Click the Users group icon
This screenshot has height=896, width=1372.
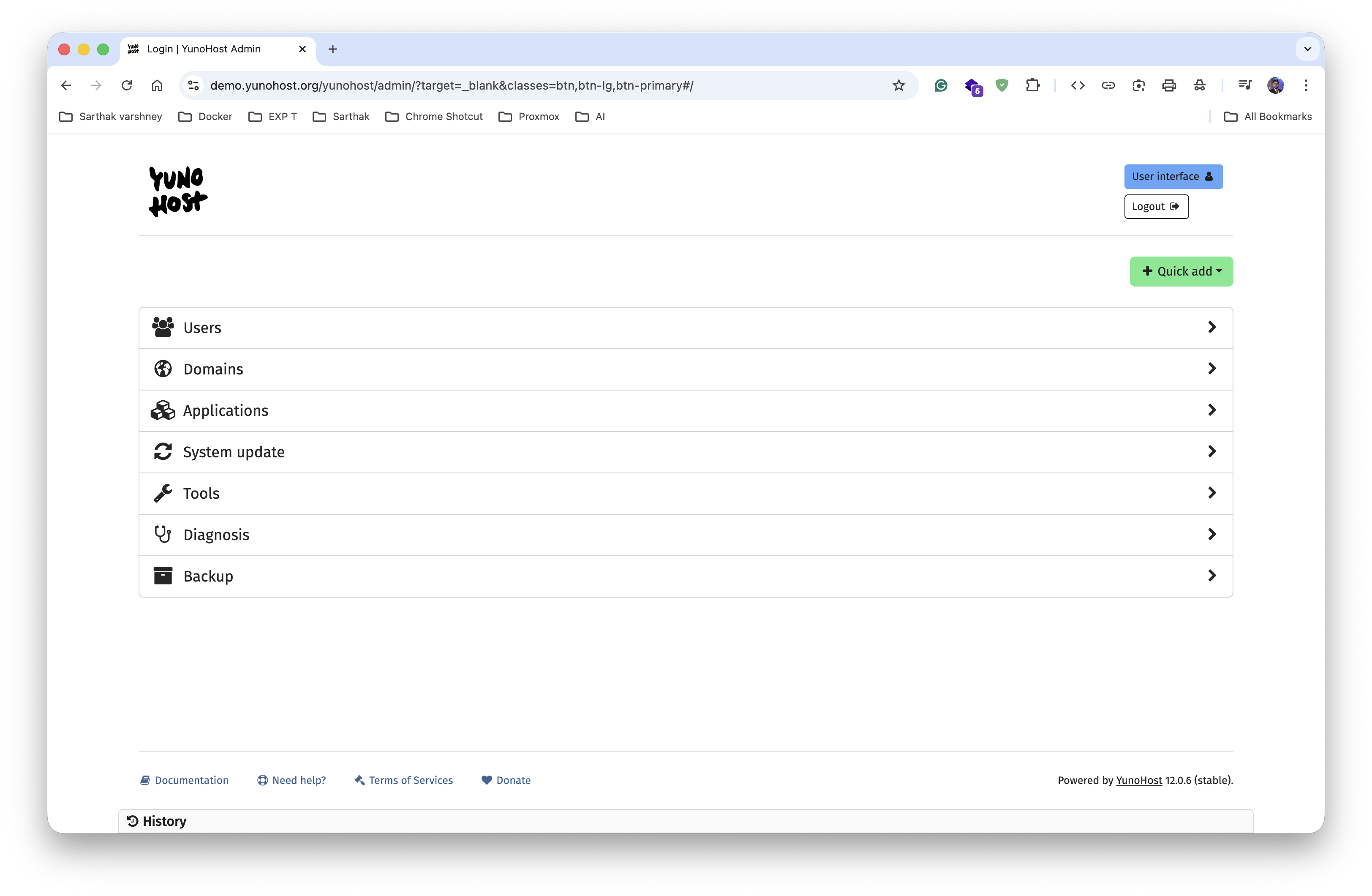pos(163,327)
